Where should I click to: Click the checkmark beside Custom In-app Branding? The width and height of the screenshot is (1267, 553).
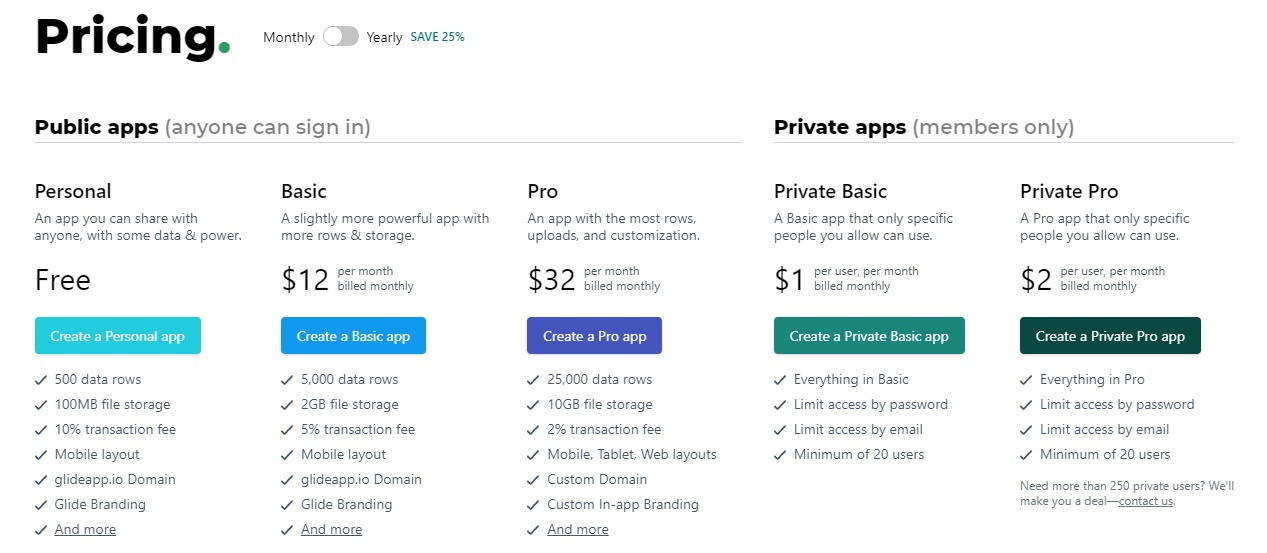(x=533, y=505)
